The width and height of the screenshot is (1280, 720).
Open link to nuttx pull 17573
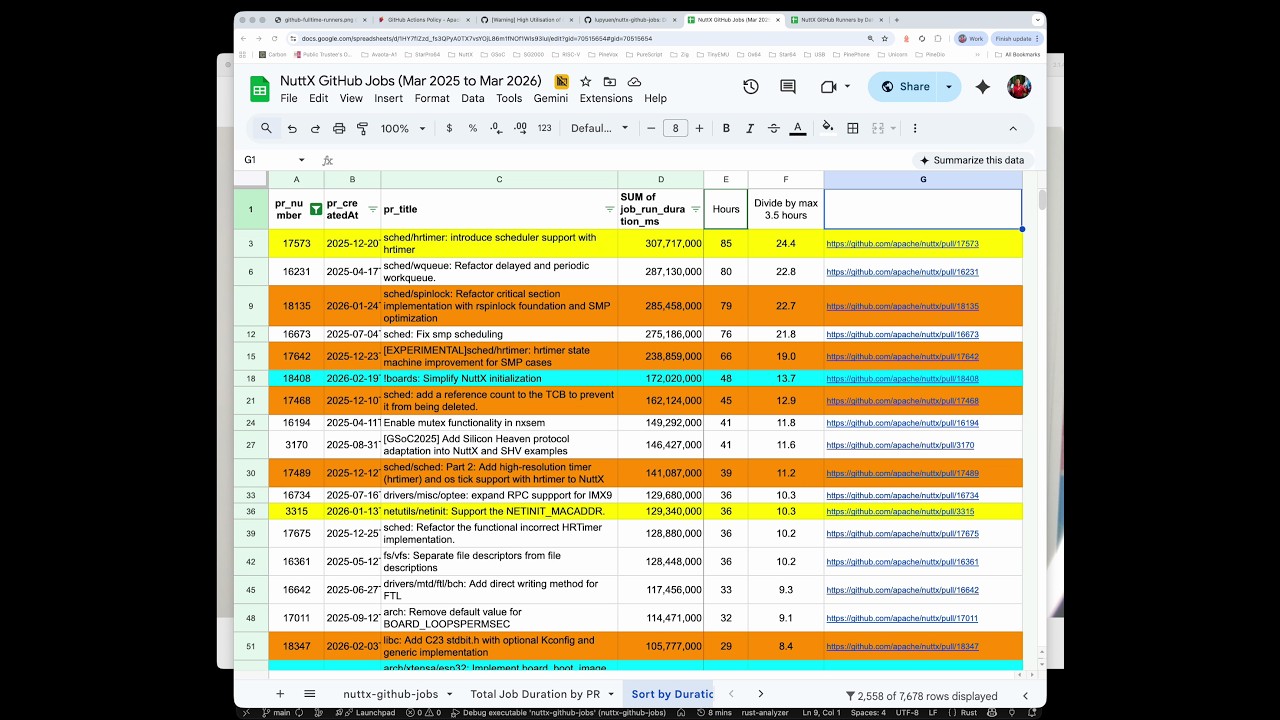pyautogui.click(x=902, y=244)
